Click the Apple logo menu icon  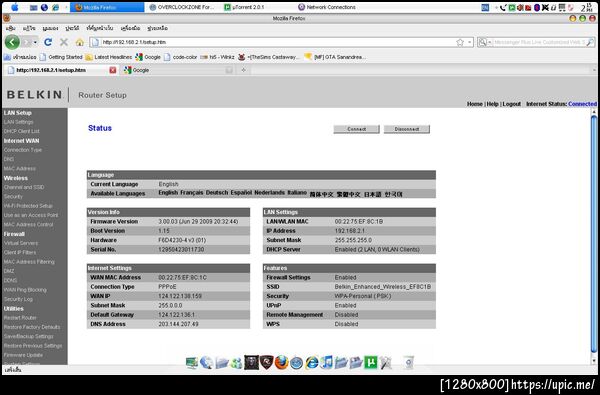[x=15, y=7]
